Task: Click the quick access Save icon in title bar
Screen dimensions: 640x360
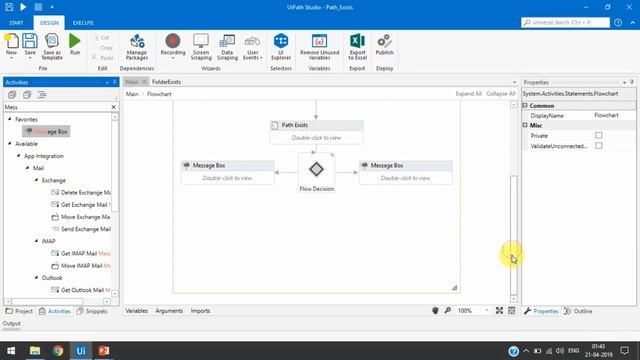Action: (x=9, y=7)
